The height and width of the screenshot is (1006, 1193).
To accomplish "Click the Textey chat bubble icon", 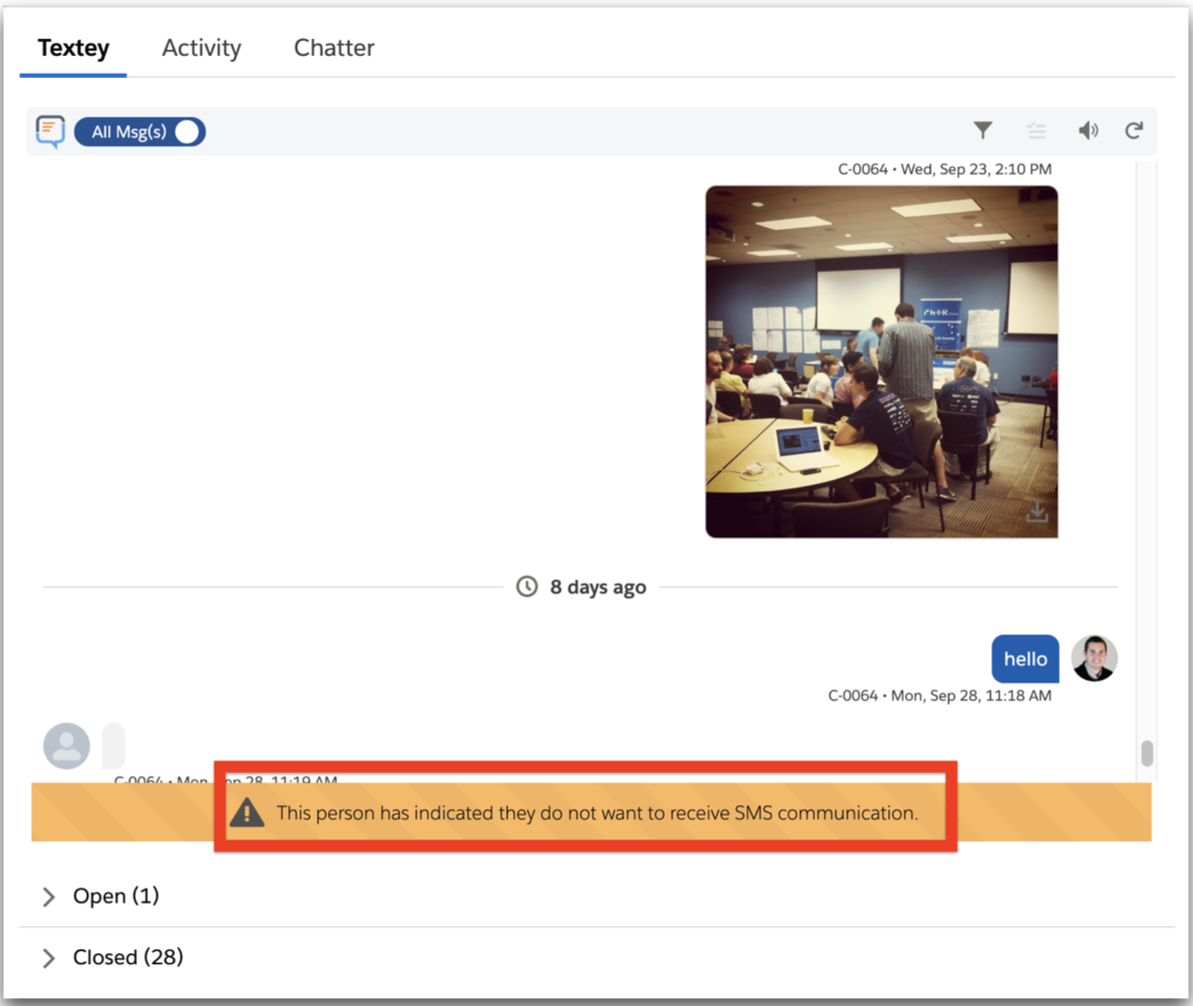I will point(51,132).
